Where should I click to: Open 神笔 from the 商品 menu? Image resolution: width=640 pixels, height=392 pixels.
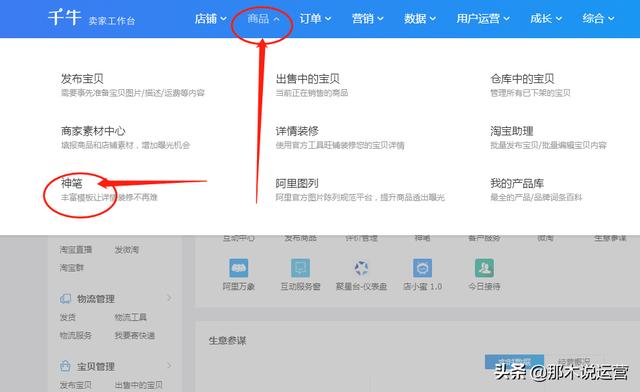(71, 183)
